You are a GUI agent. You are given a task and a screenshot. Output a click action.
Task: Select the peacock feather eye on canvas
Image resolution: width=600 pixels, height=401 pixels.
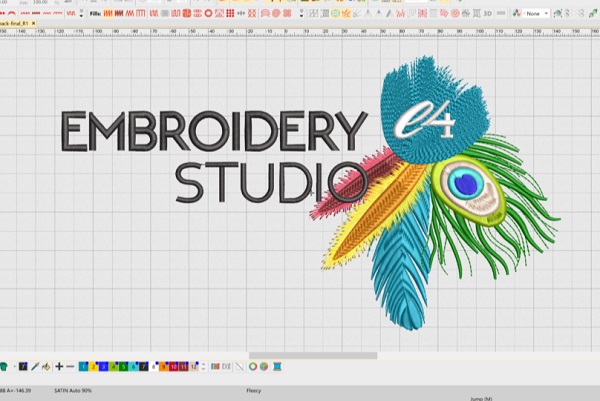click(468, 189)
